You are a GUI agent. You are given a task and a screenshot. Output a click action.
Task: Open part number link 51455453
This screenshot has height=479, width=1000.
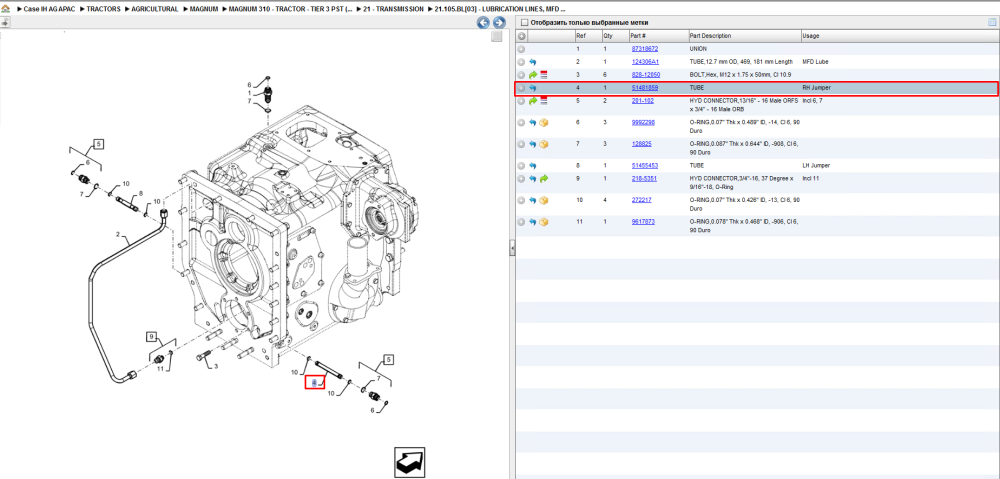(645, 166)
